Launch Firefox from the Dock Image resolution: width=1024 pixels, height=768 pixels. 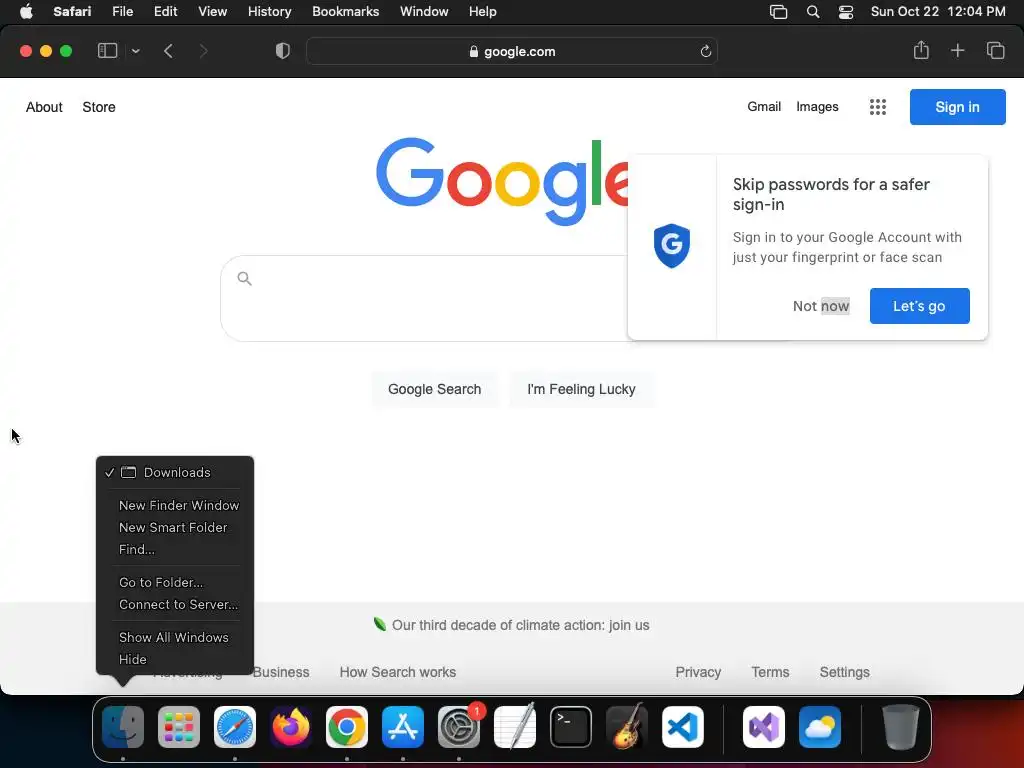(291, 727)
